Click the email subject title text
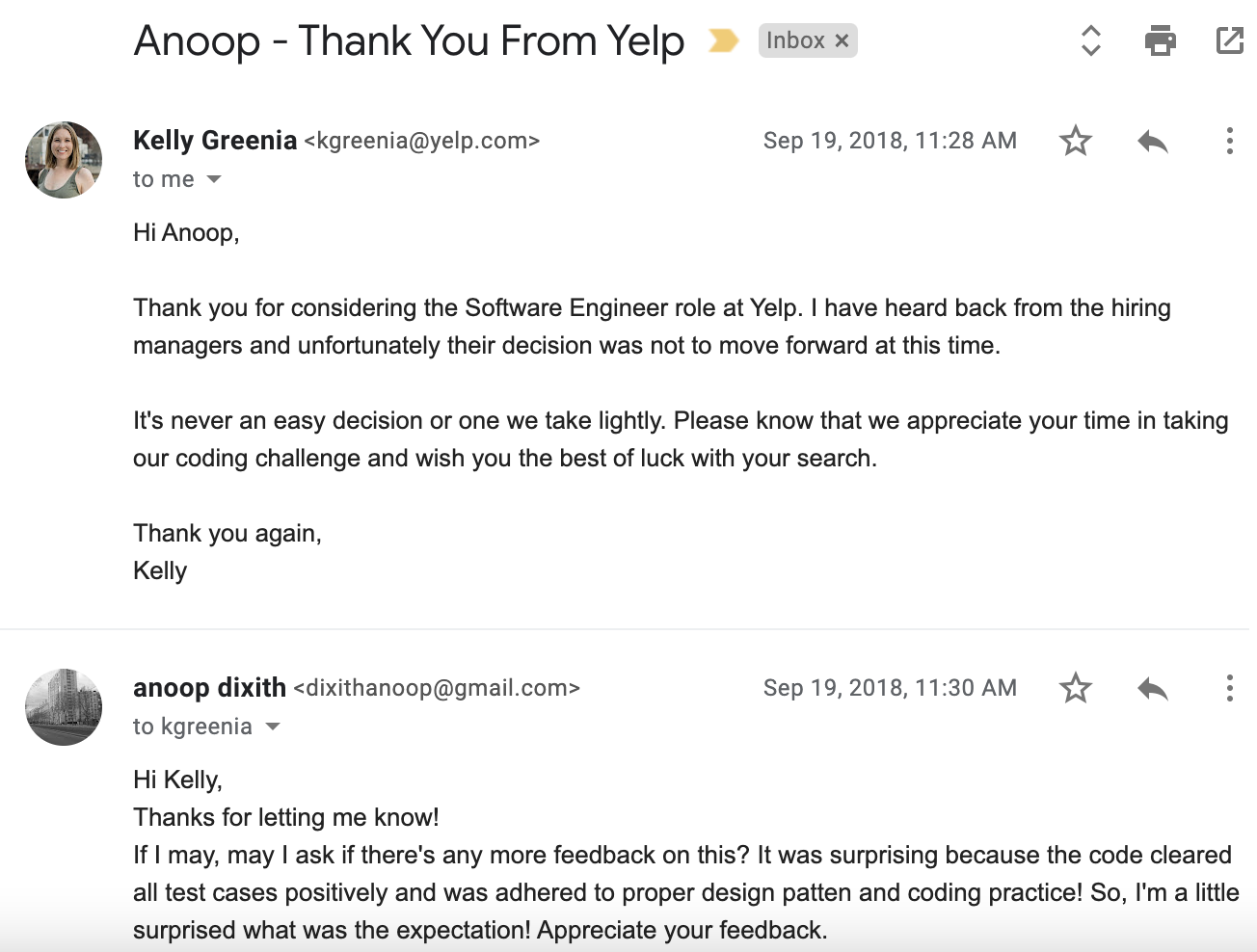This screenshot has height=952, width=1257. tap(409, 41)
